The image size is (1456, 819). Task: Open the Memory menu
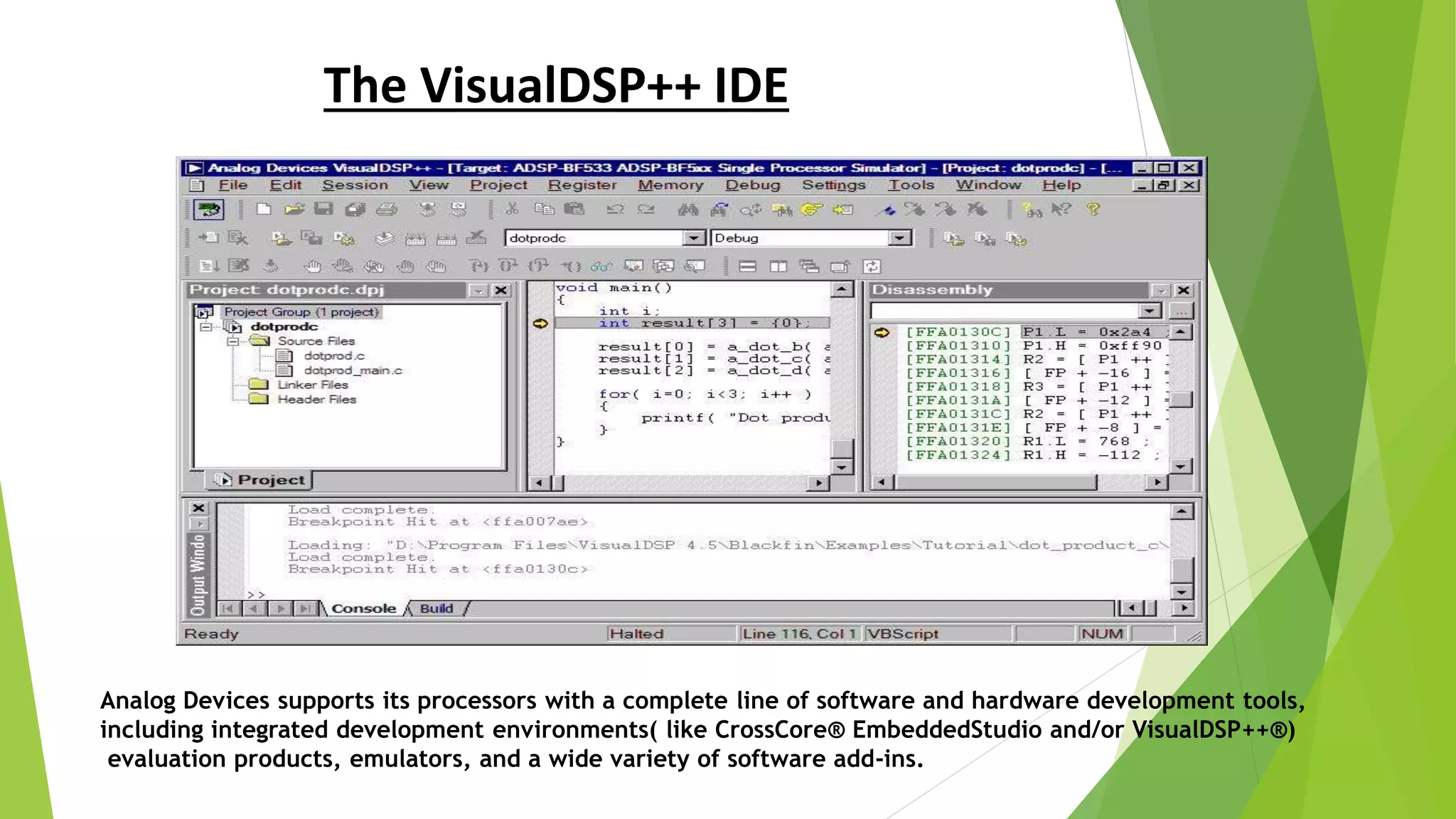click(x=670, y=185)
